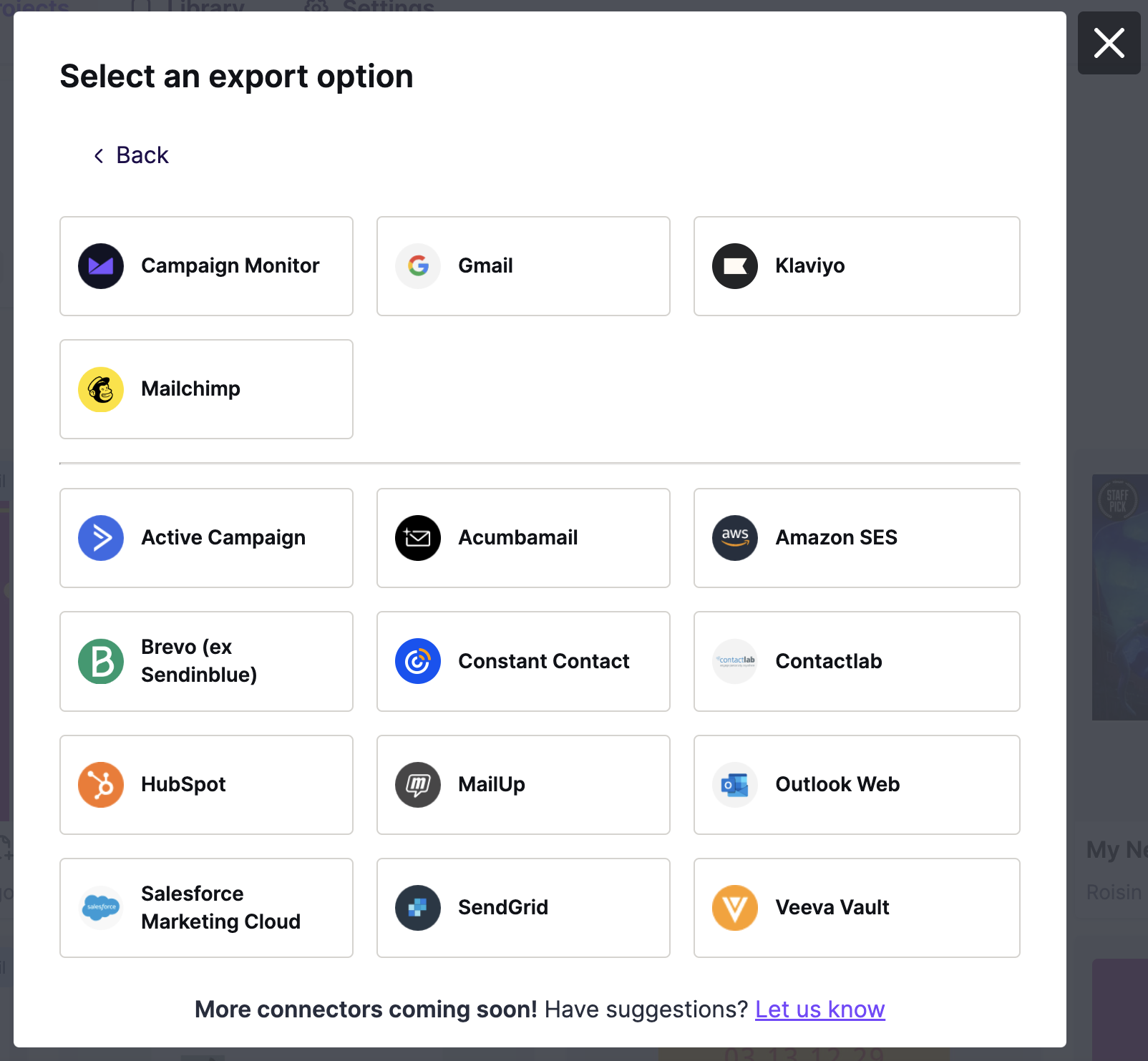Select Veeva Vault export text
The image size is (1148, 1061).
click(832, 908)
